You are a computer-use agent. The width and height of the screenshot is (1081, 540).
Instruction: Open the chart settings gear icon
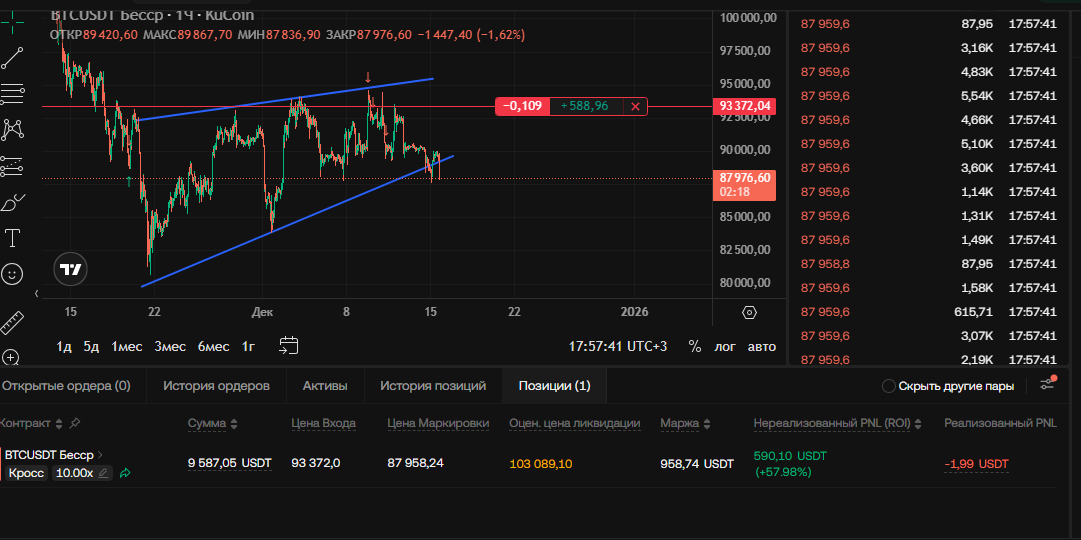tap(749, 312)
